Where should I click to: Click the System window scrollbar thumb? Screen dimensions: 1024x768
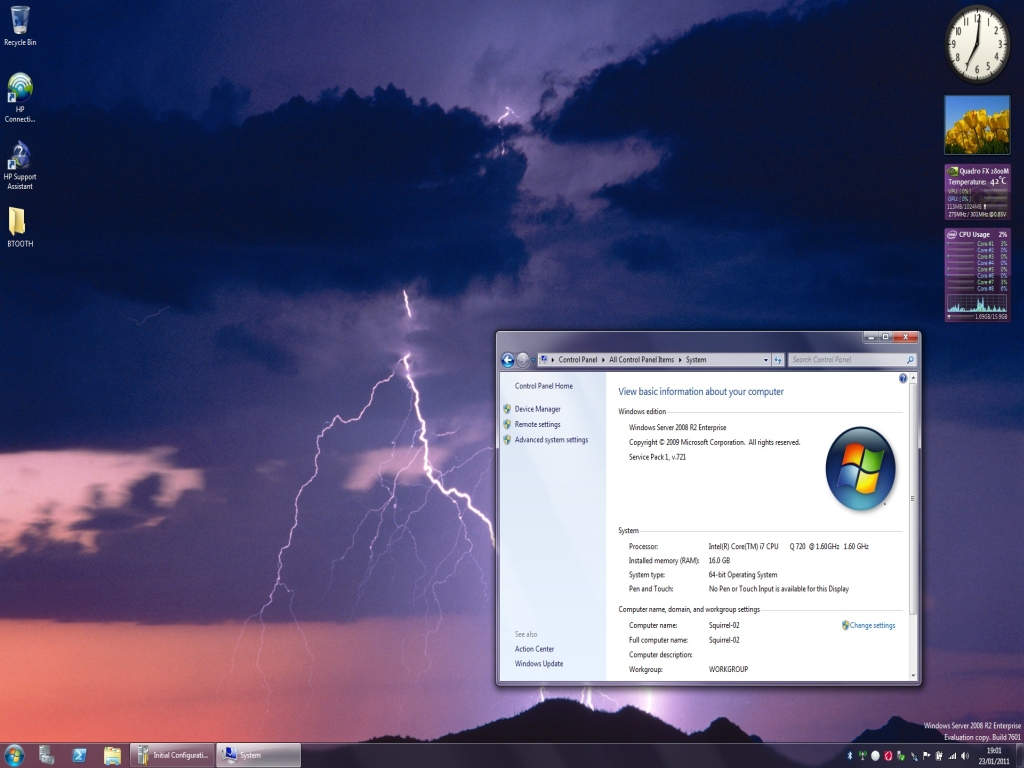913,499
